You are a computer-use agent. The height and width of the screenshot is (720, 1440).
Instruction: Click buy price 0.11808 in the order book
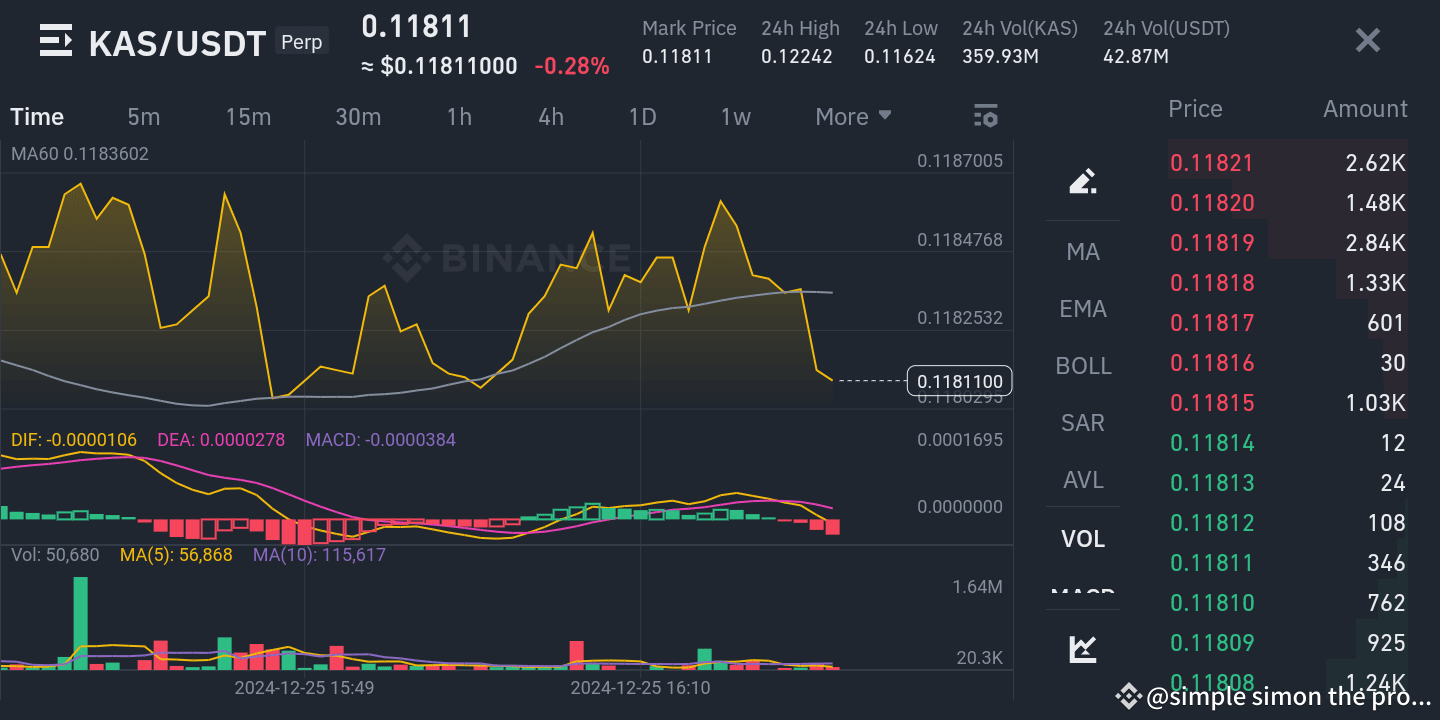click(1211, 682)
